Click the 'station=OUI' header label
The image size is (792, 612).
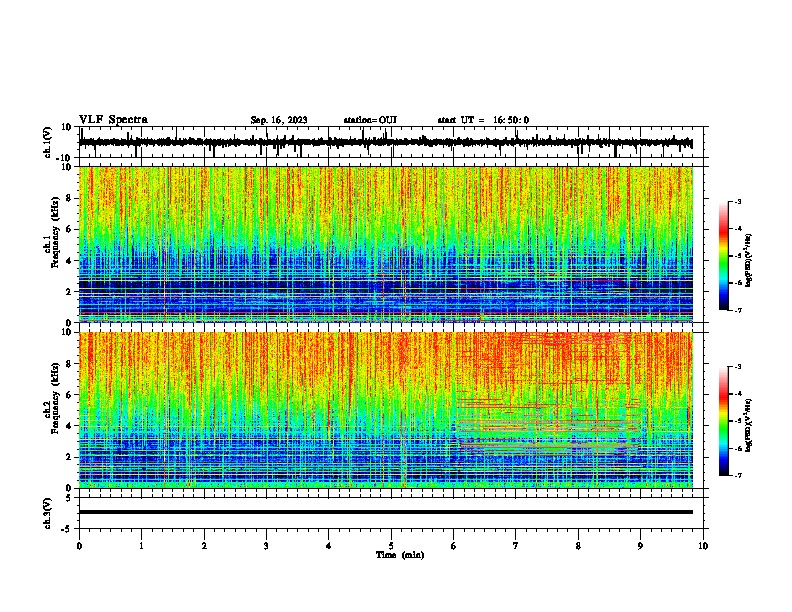pos(370,120)
